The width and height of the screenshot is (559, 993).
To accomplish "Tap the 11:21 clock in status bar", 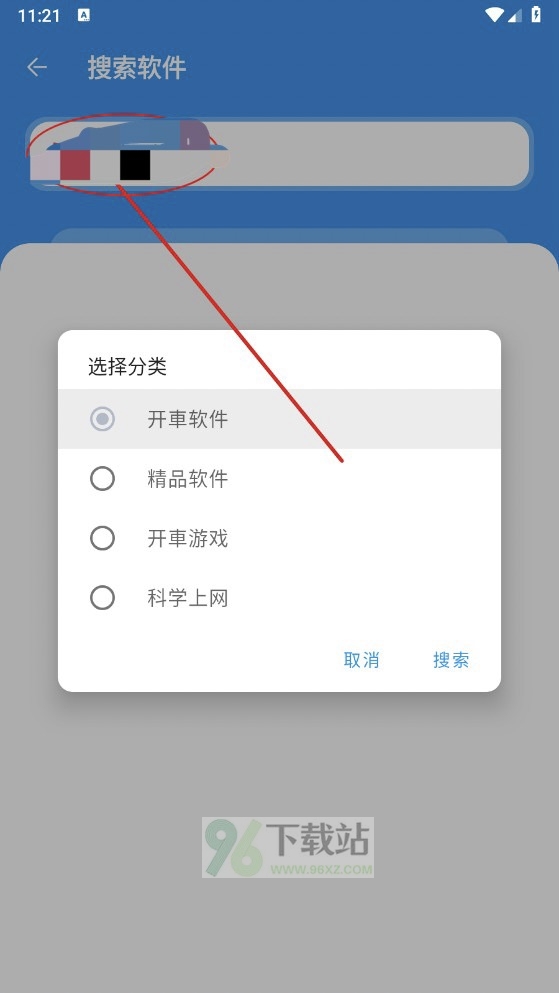I will tap(39, 16).
